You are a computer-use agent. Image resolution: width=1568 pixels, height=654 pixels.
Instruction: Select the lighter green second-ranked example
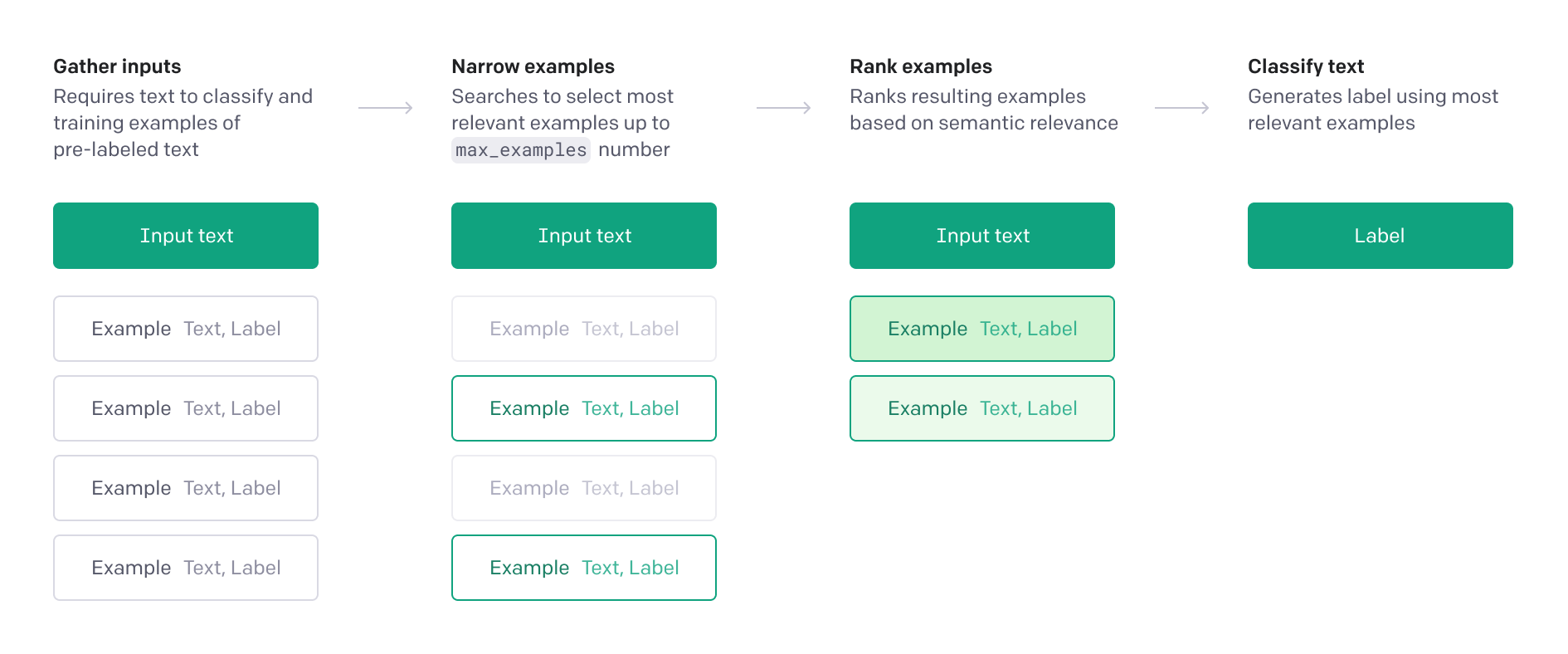click(x=982, y=408)
